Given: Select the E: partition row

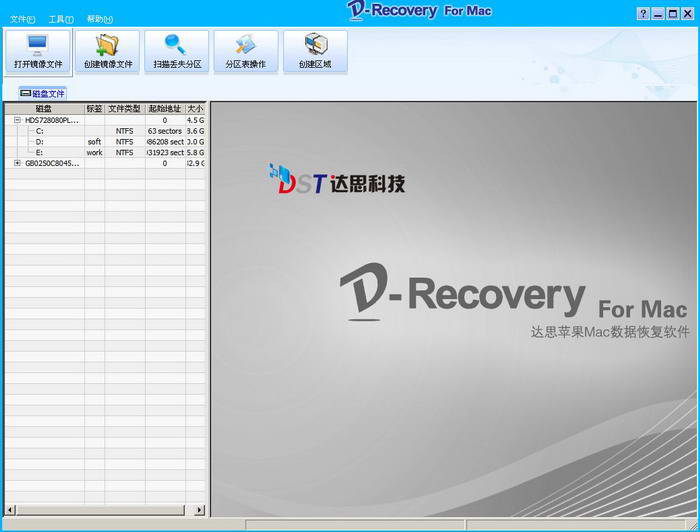Looking at the screenshot, I should (x=105, y=152).
